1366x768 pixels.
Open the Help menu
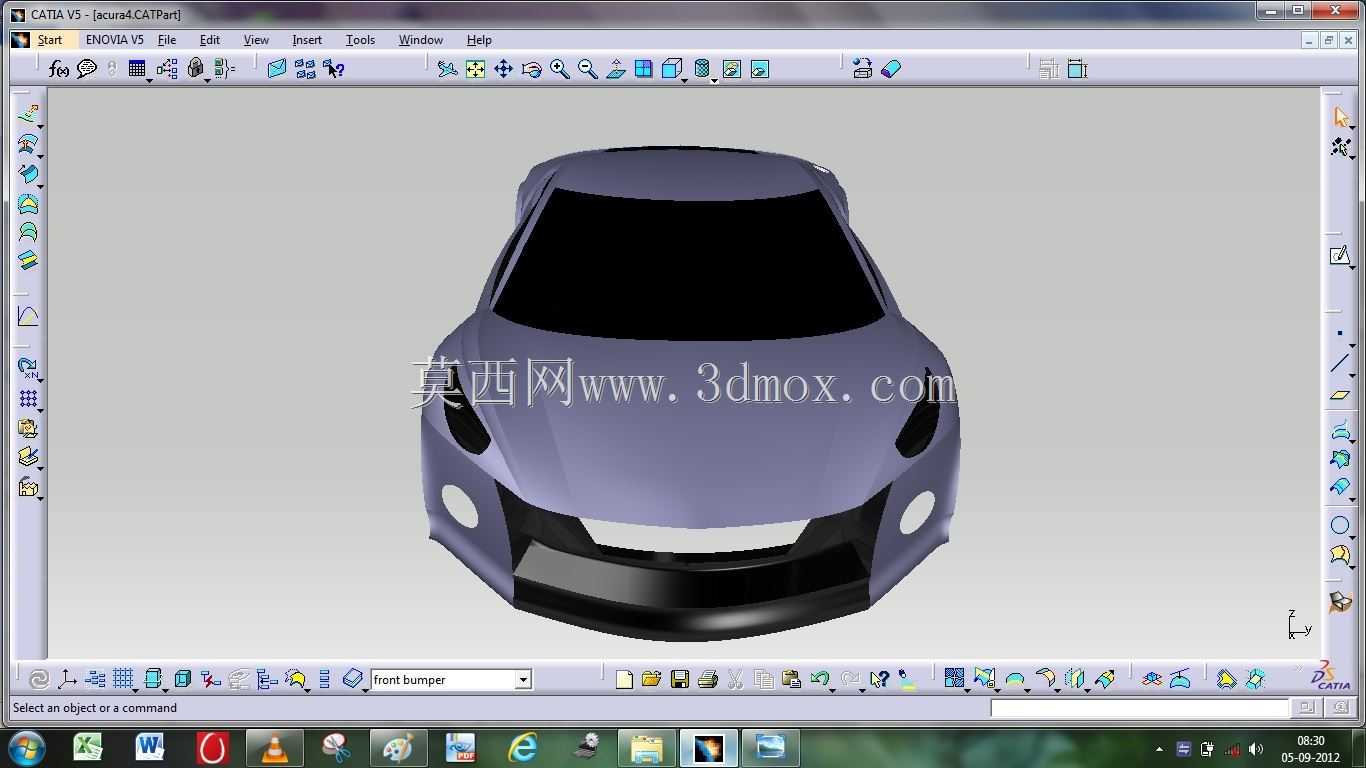pyautogui.click(x=479, y=40)
